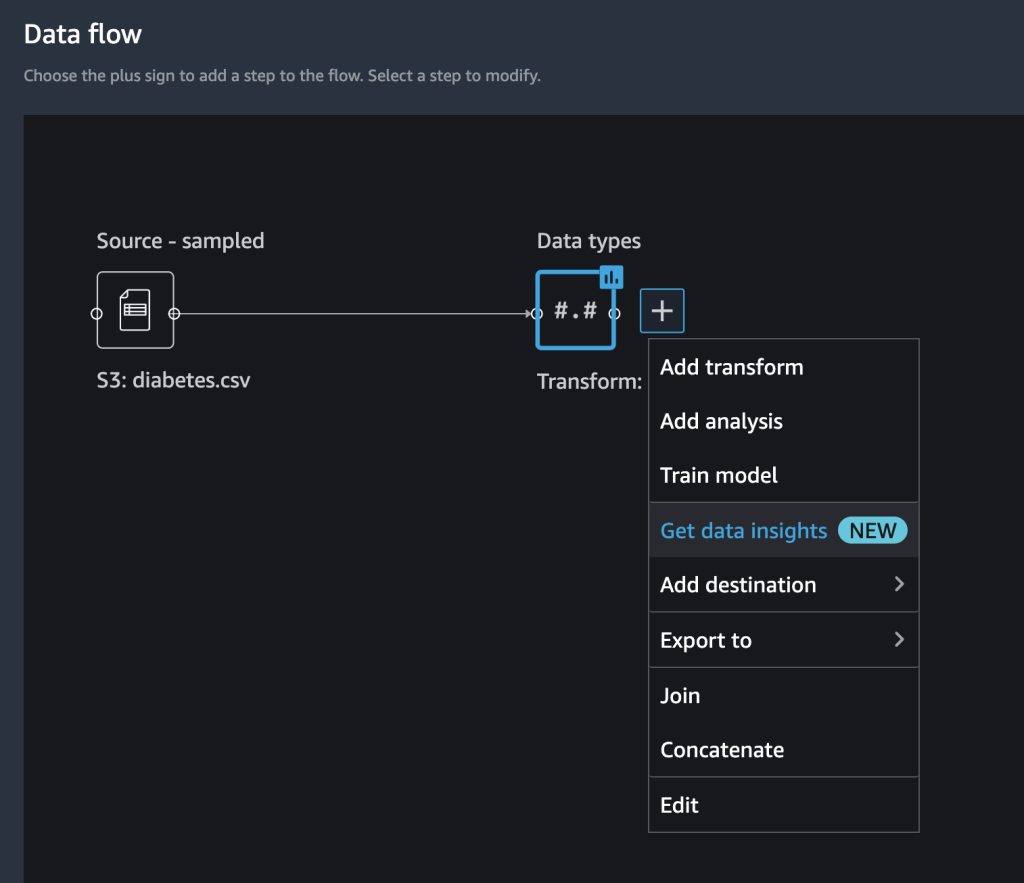The image size is (1024, 883).
Task: Open Get data insights
Action: point(743,530)
